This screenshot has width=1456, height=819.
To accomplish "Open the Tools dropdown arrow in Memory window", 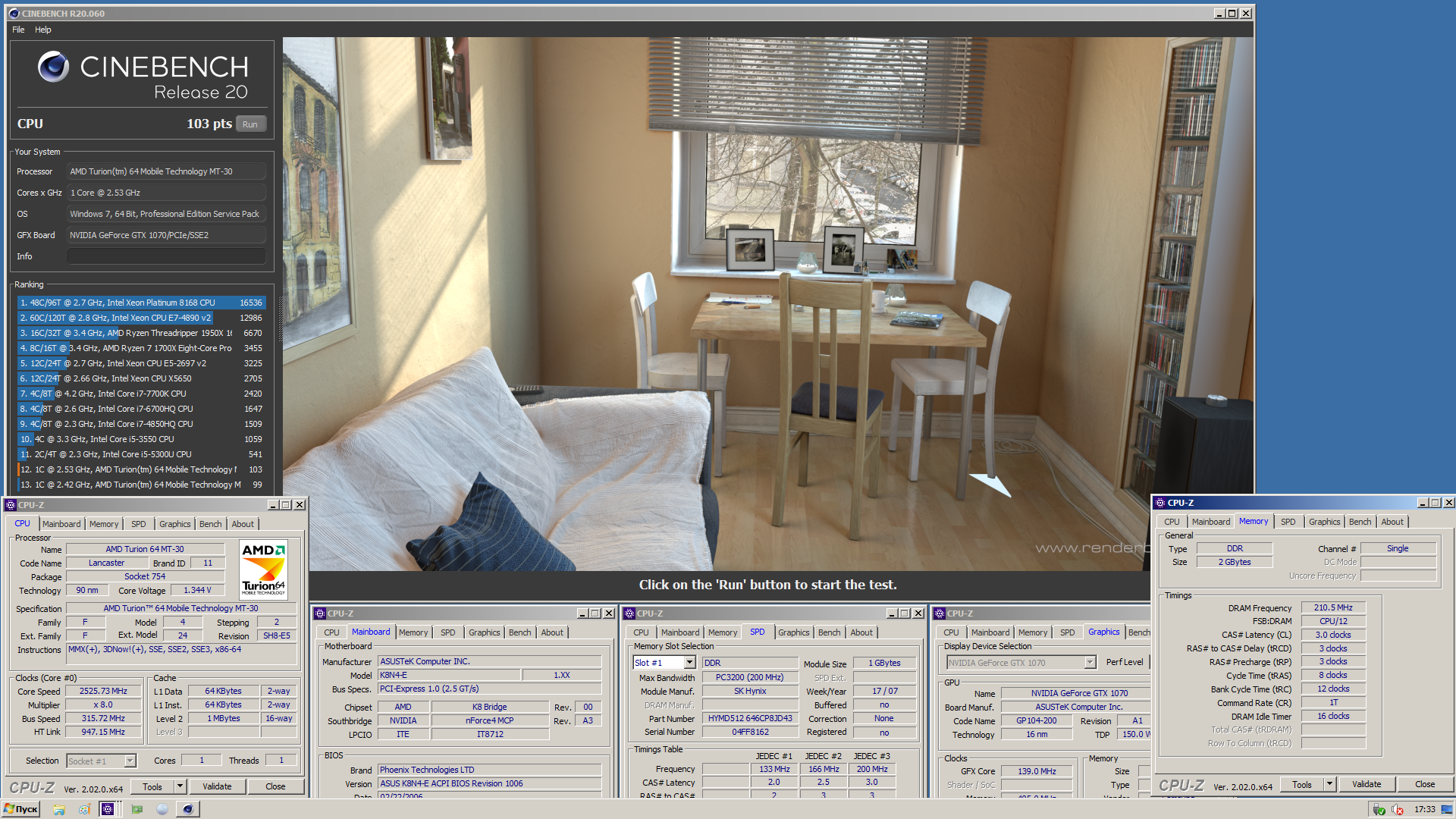I will pyautogui.click(x=1329, y=784).
